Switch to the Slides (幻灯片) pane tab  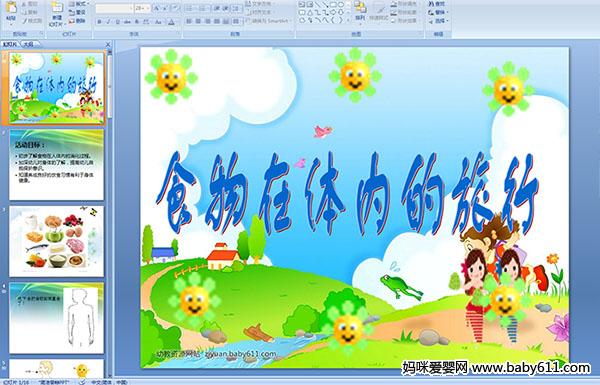pyautogui.click(x=10, y=44)
